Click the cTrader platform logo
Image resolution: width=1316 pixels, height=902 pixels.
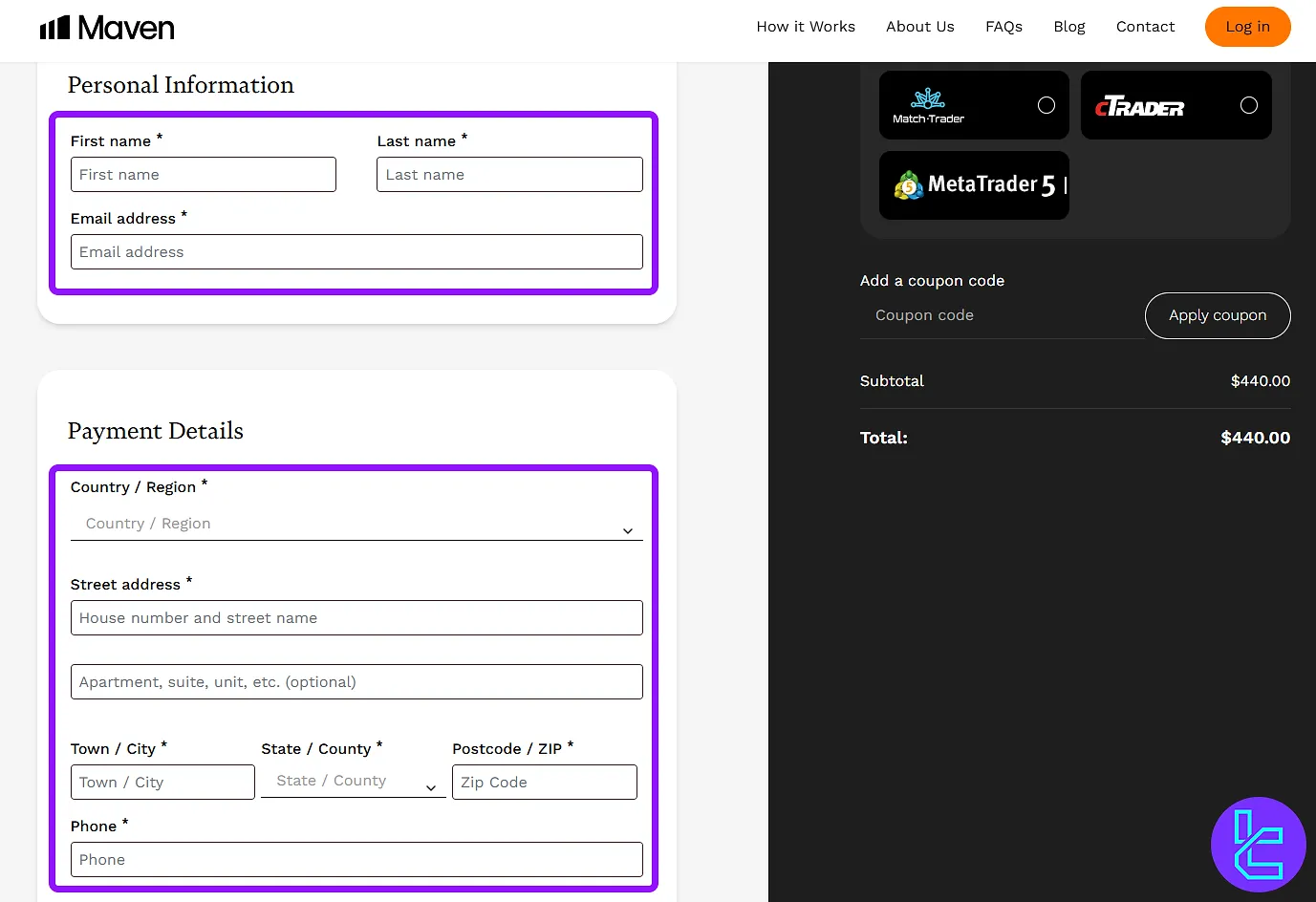1139,107
